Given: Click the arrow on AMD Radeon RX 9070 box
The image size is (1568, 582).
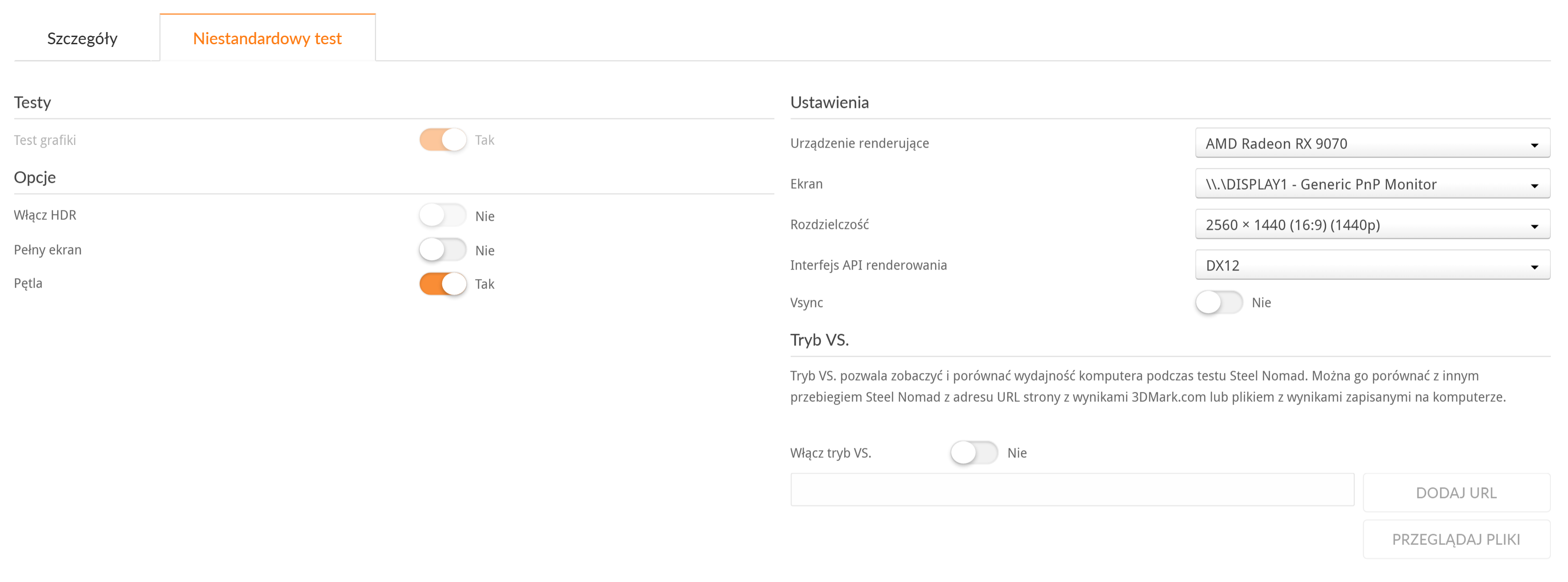Looking at the screenshot, I should pyautogui.click(x=1535, y=145).
